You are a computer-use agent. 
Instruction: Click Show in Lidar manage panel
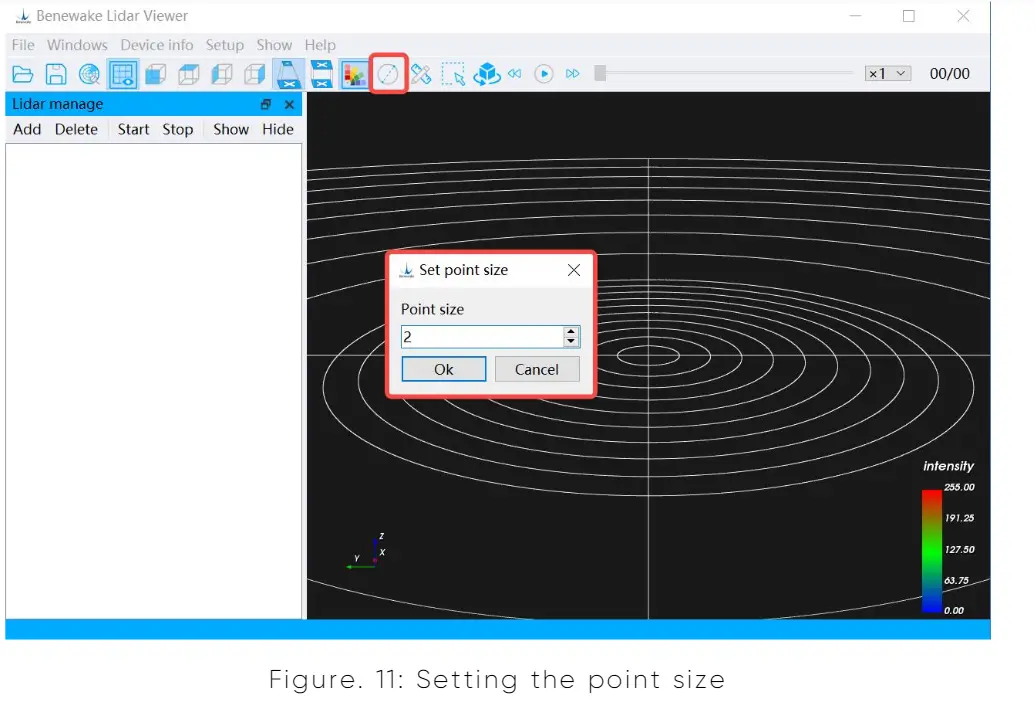(x=231, y=129)
